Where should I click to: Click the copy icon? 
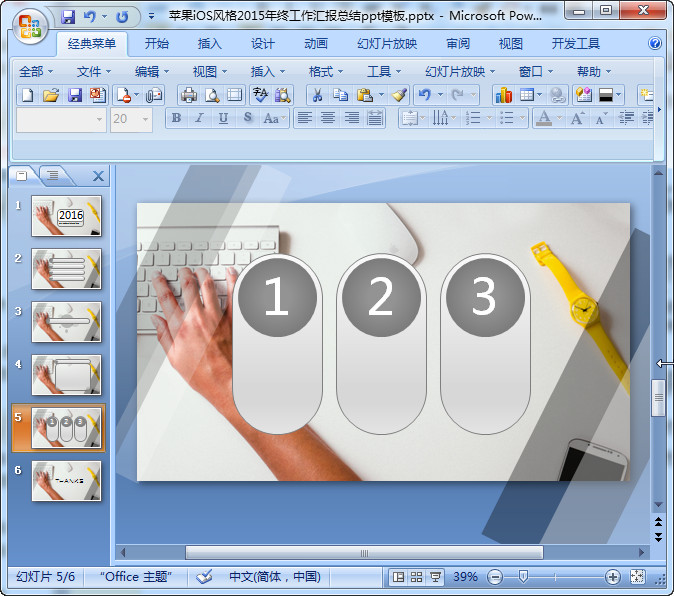341,95
